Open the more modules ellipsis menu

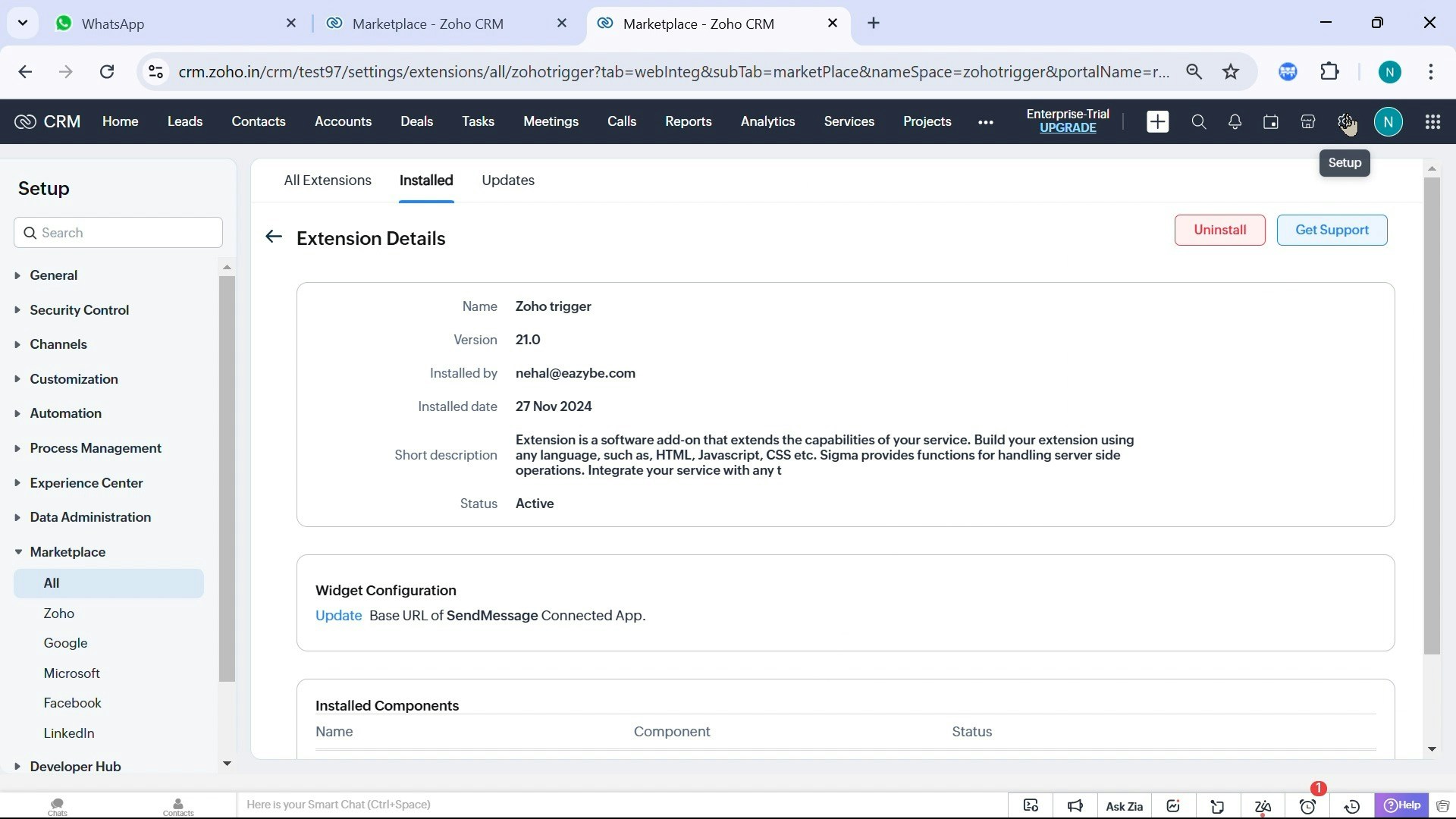[985, 122]
